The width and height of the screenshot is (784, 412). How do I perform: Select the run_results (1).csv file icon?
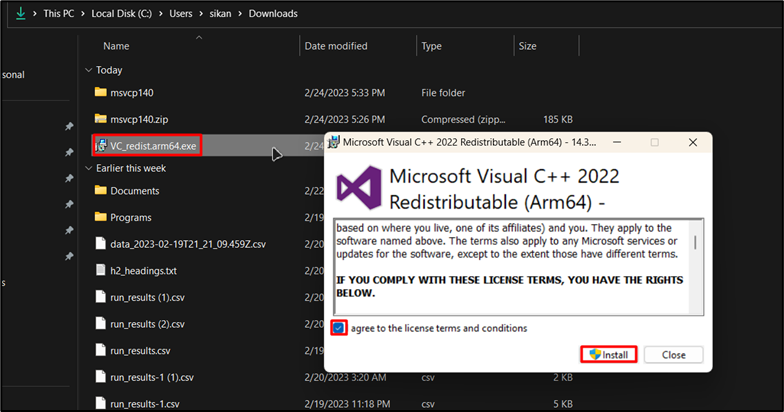100,296
